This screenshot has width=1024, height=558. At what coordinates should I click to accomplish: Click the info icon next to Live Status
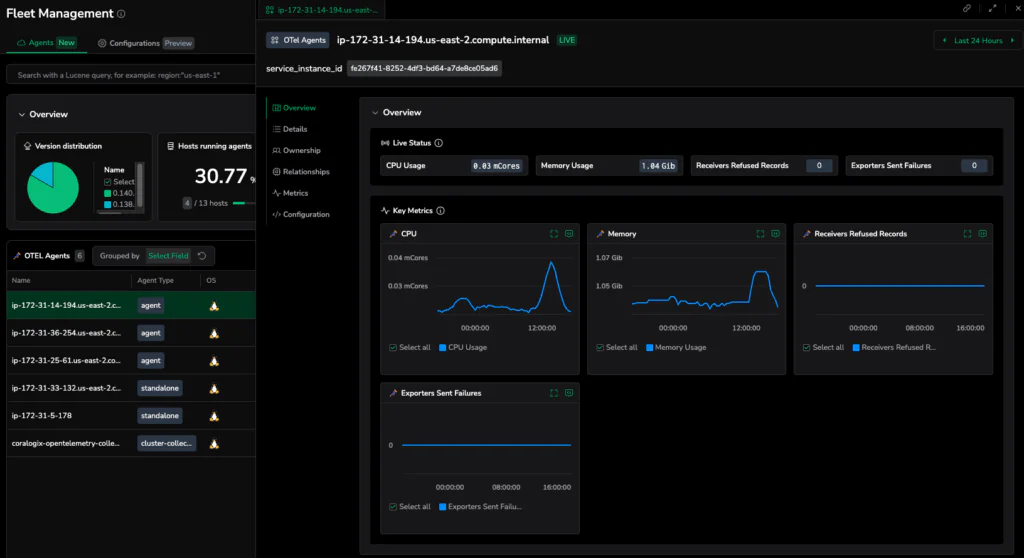439,143
